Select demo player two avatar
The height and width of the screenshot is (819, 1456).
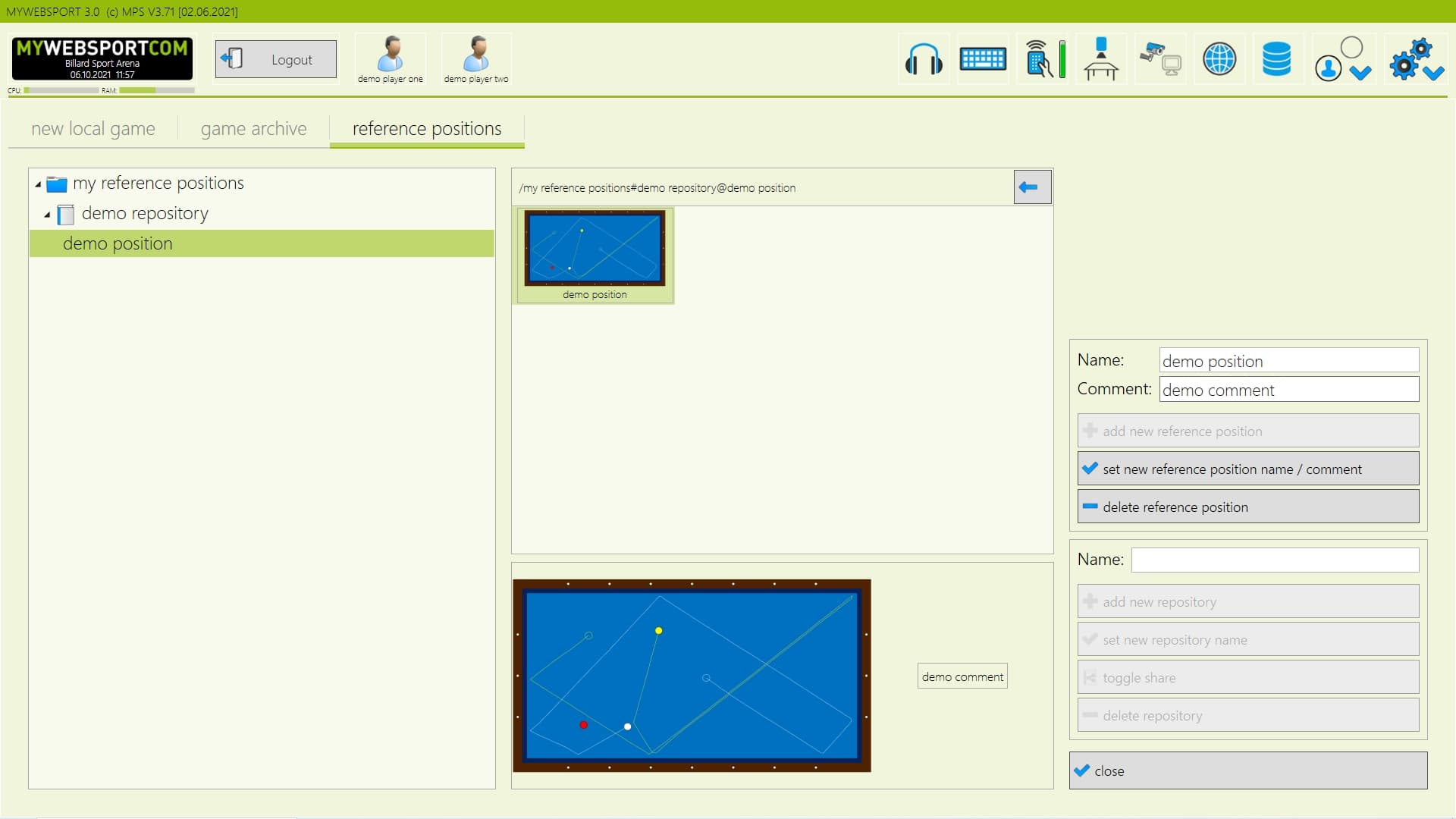point(476,59)
